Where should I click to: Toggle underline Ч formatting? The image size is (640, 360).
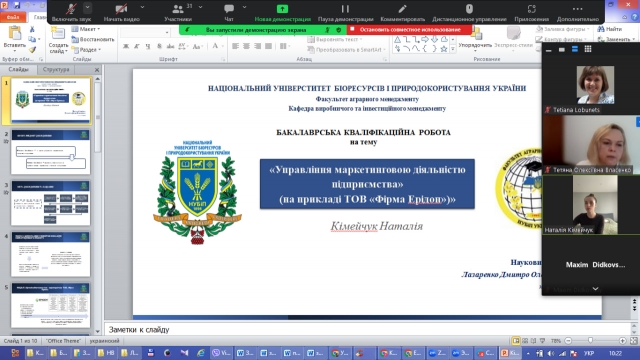click(148, 47)
